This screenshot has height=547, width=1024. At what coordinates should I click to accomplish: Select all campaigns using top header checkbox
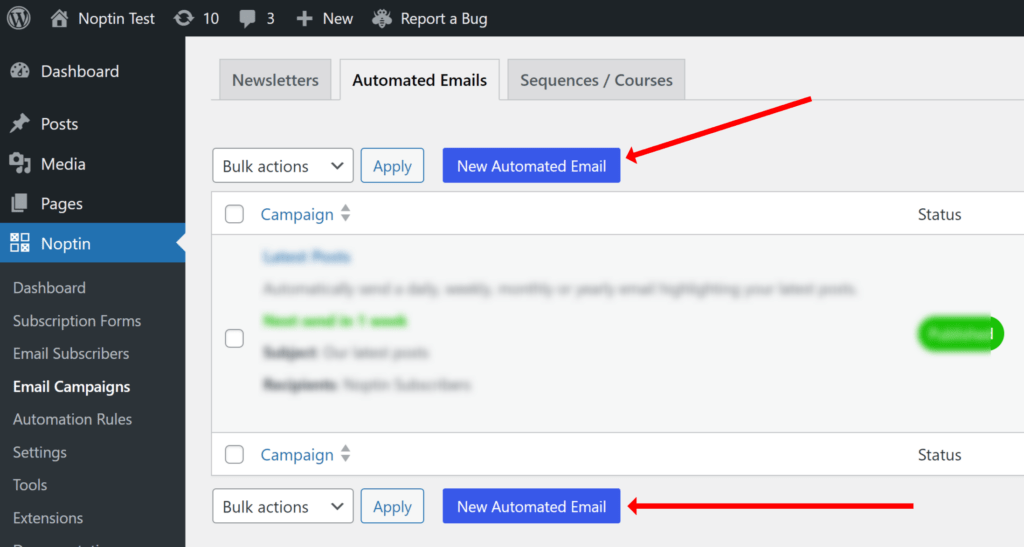pos(234,214)
